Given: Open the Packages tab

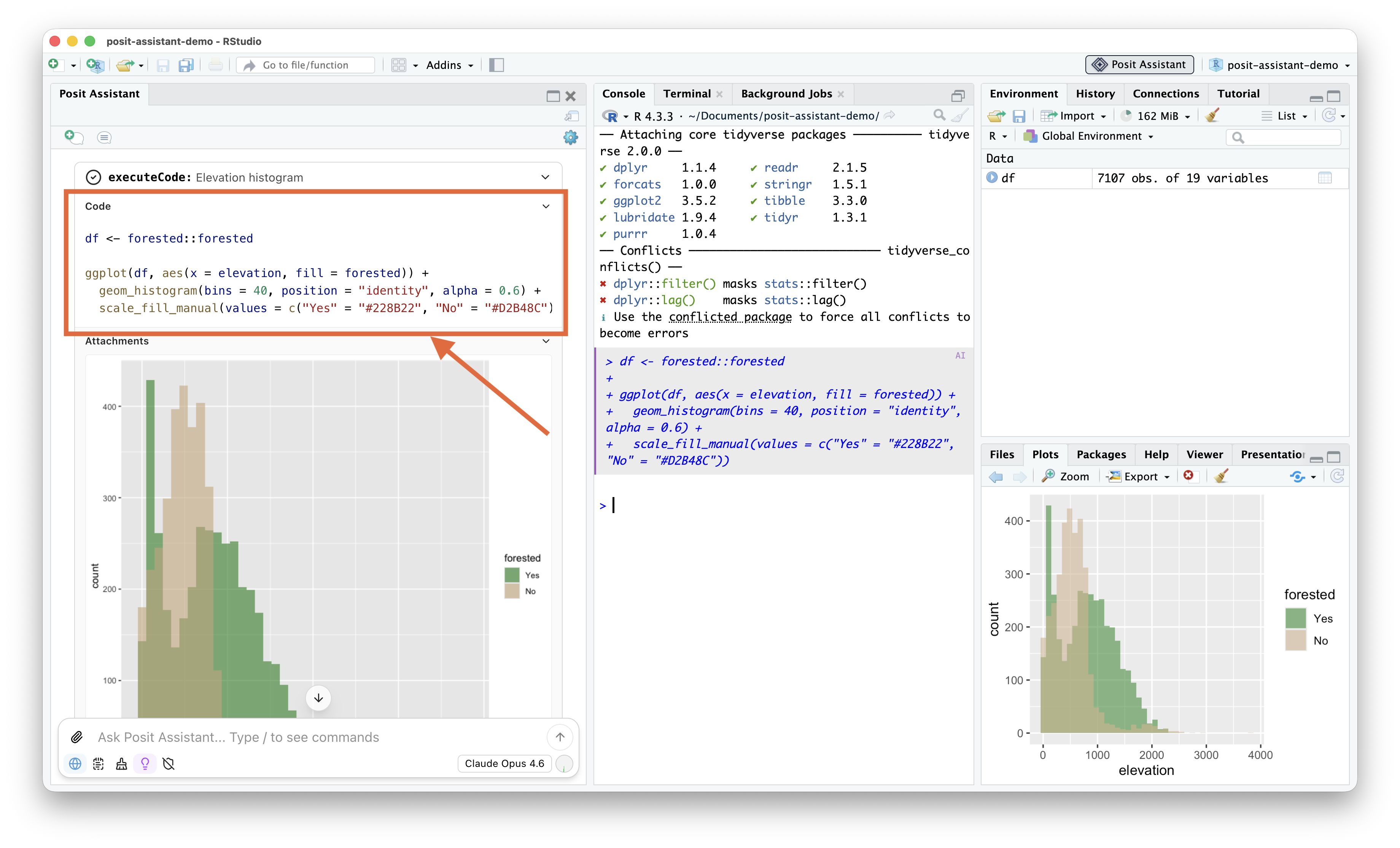Looking at the screenshot, I should [1101, 454].
